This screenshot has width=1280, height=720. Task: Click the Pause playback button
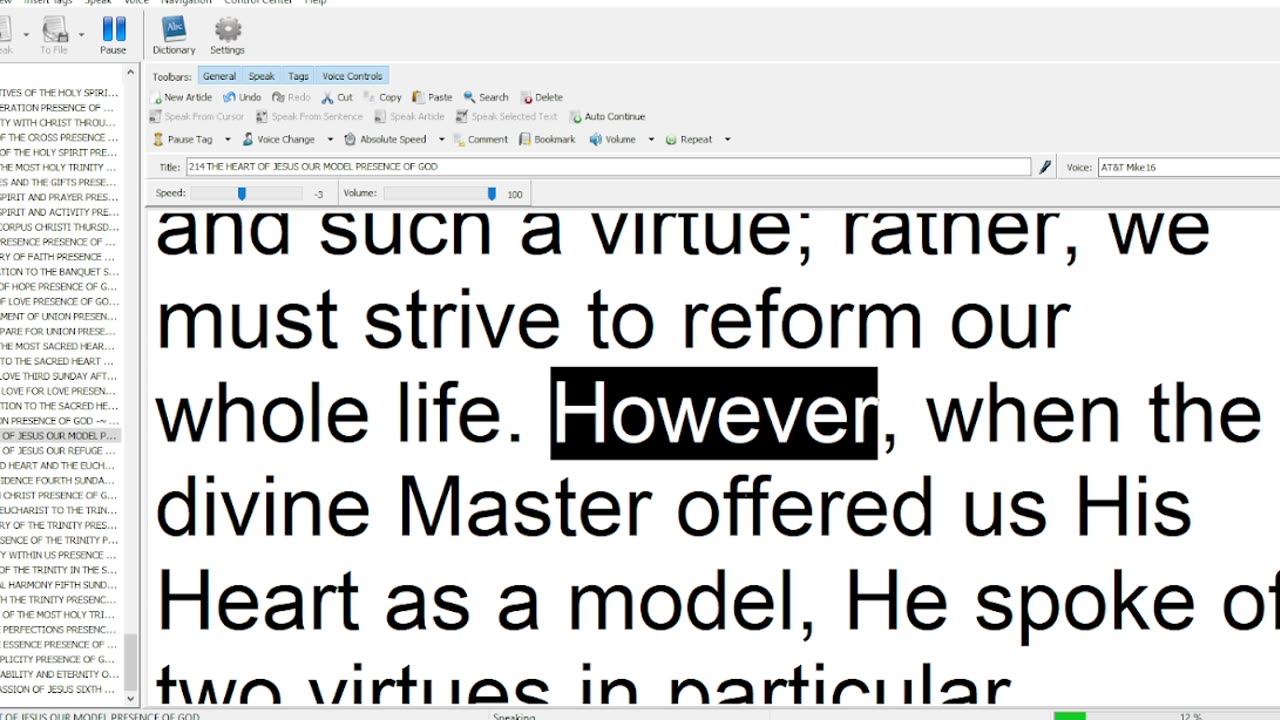coord(113,36)
